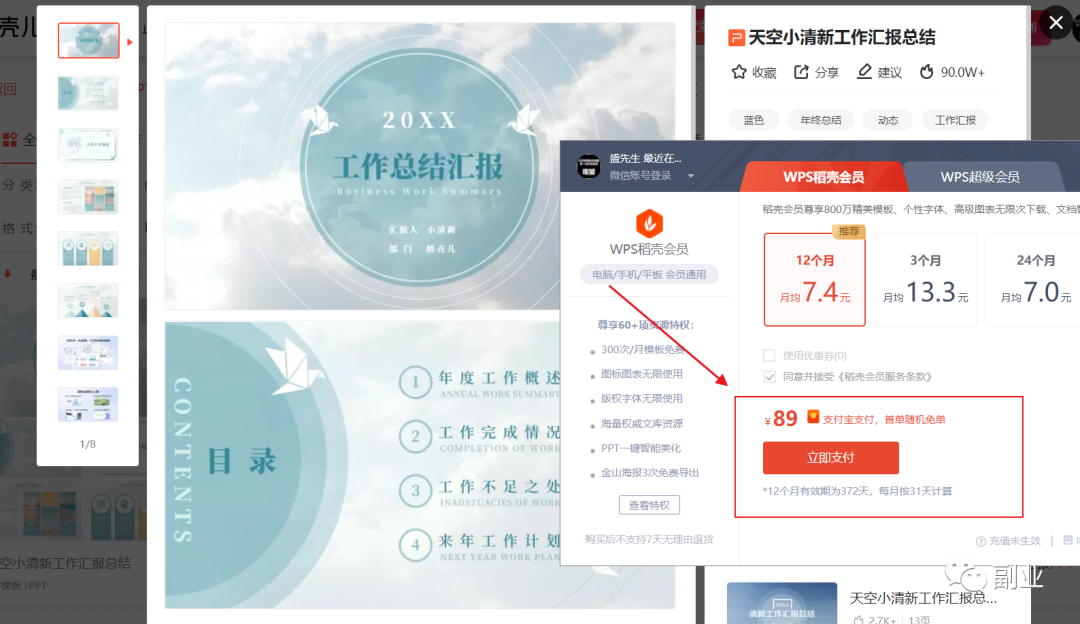Click the 年终总结 tag
Image resolution: width=1080 pixels, height=624 pixels.
(x=820, y=120)
